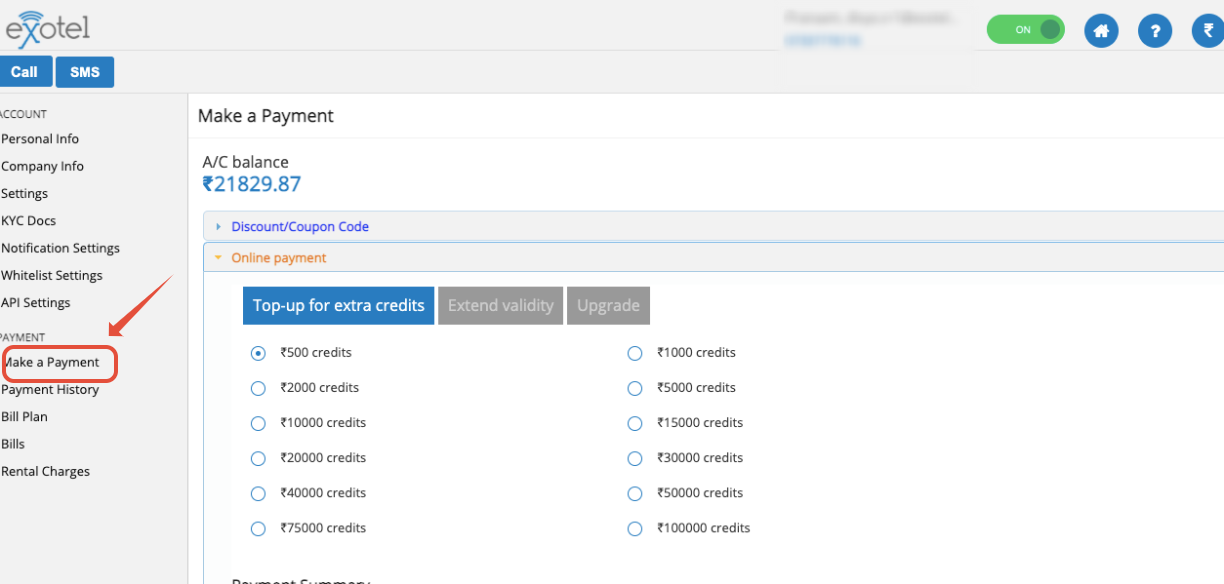1224x584 pixels.
Task: Open Make a Payment sidebar link
Action: pyautogui.click(x=52, y=362)
